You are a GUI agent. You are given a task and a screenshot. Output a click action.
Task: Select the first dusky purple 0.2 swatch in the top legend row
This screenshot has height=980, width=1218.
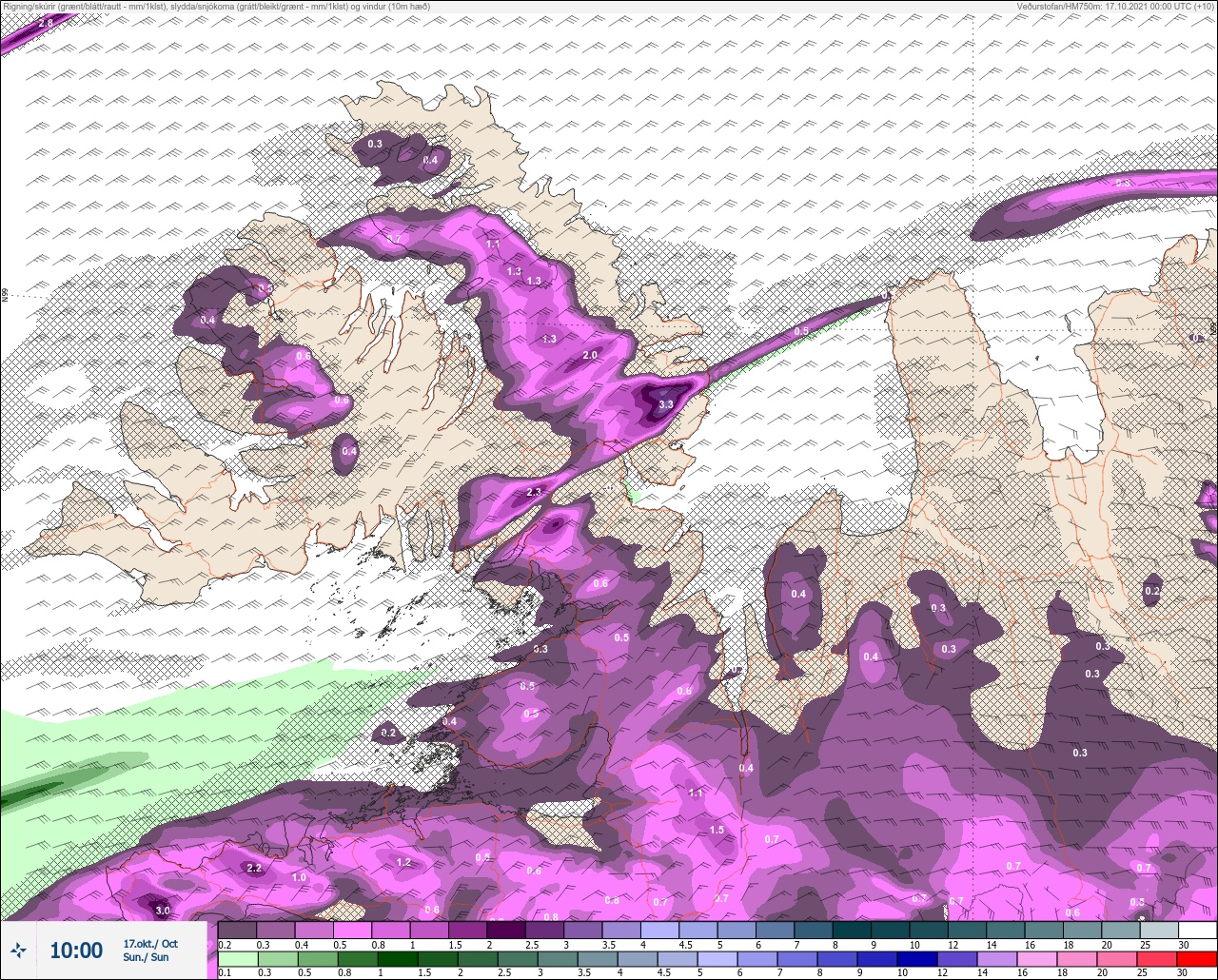[237, 930]
